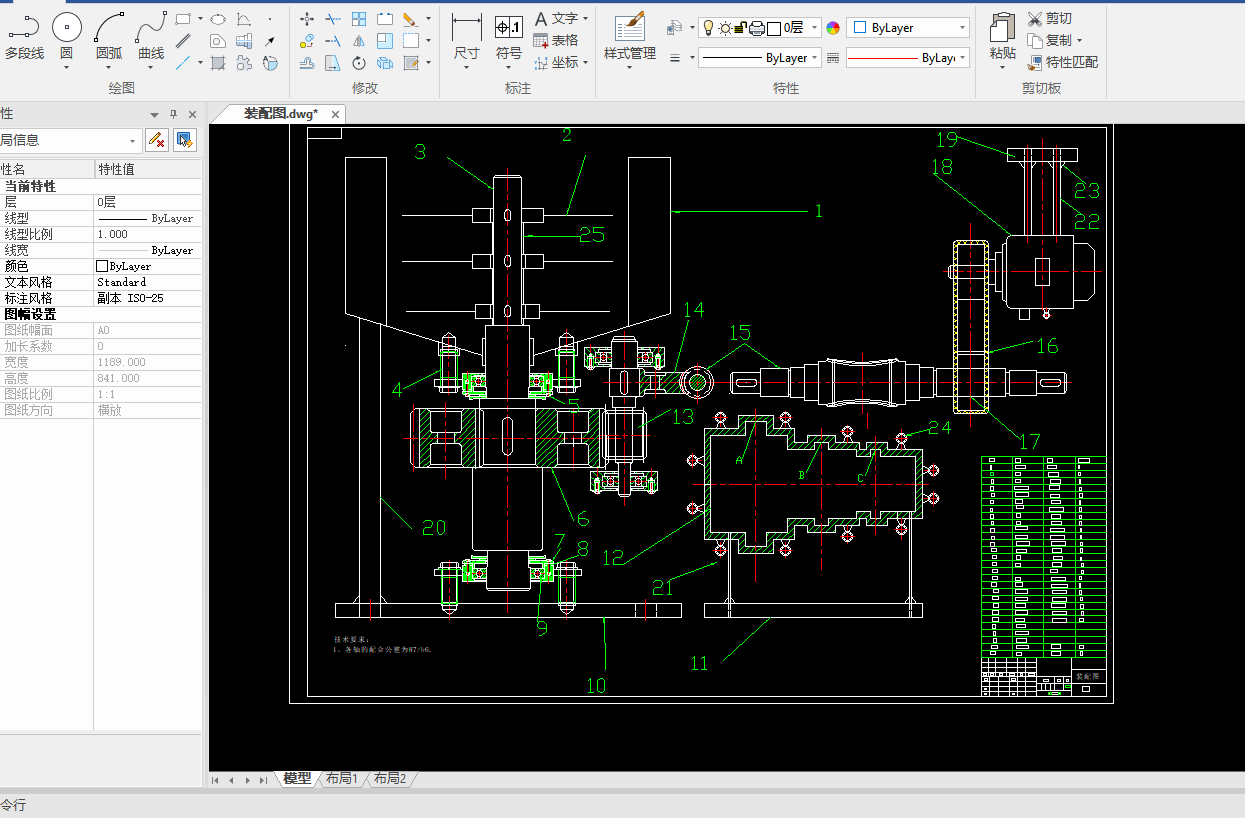Toggle the quick select button in properties panel
This screenshot has height=818, width=1245.
pos(184,140)
